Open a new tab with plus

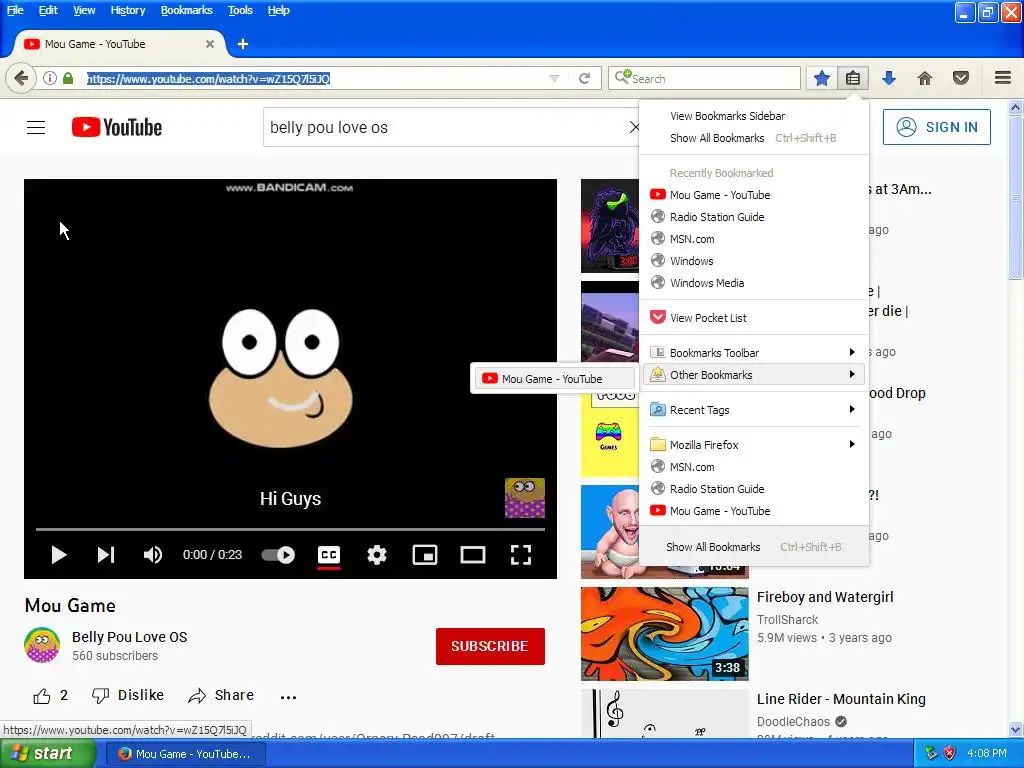coord(243,44)
